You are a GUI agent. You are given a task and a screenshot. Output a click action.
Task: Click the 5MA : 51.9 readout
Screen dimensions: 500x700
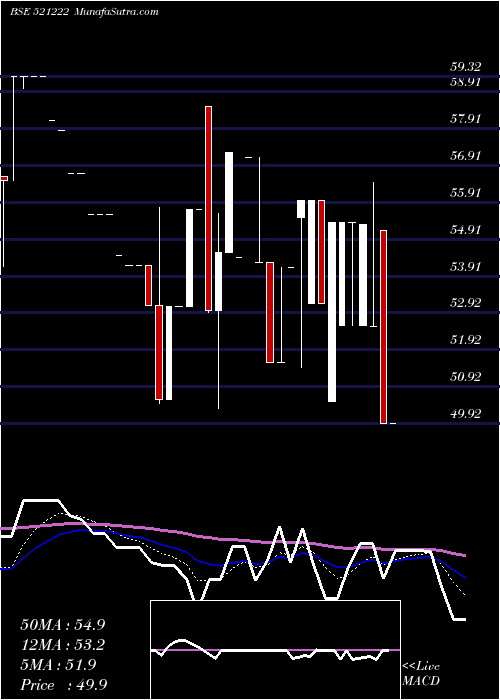[x=58, y=665]
